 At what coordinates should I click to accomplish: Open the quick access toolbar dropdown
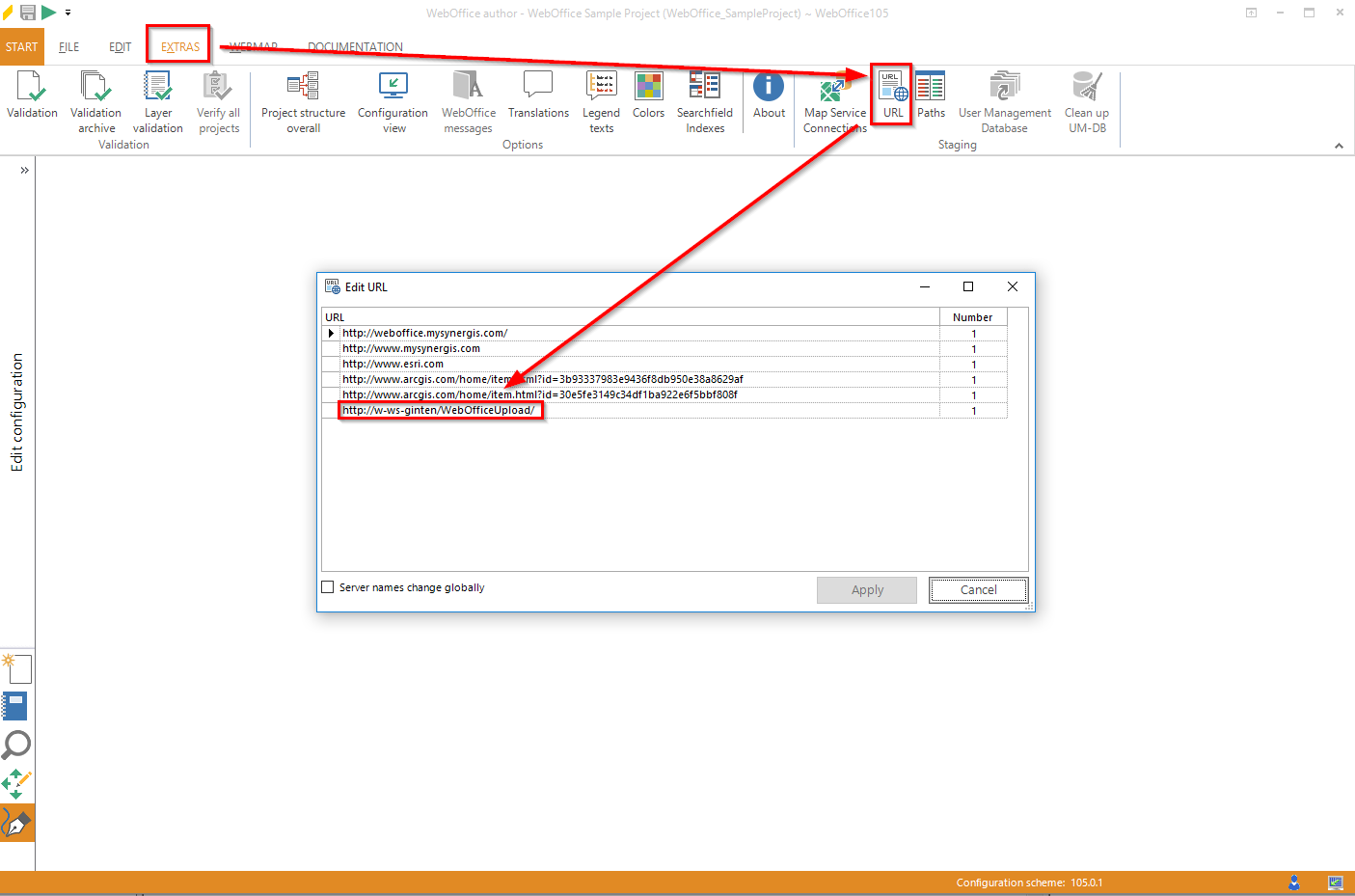66,13
